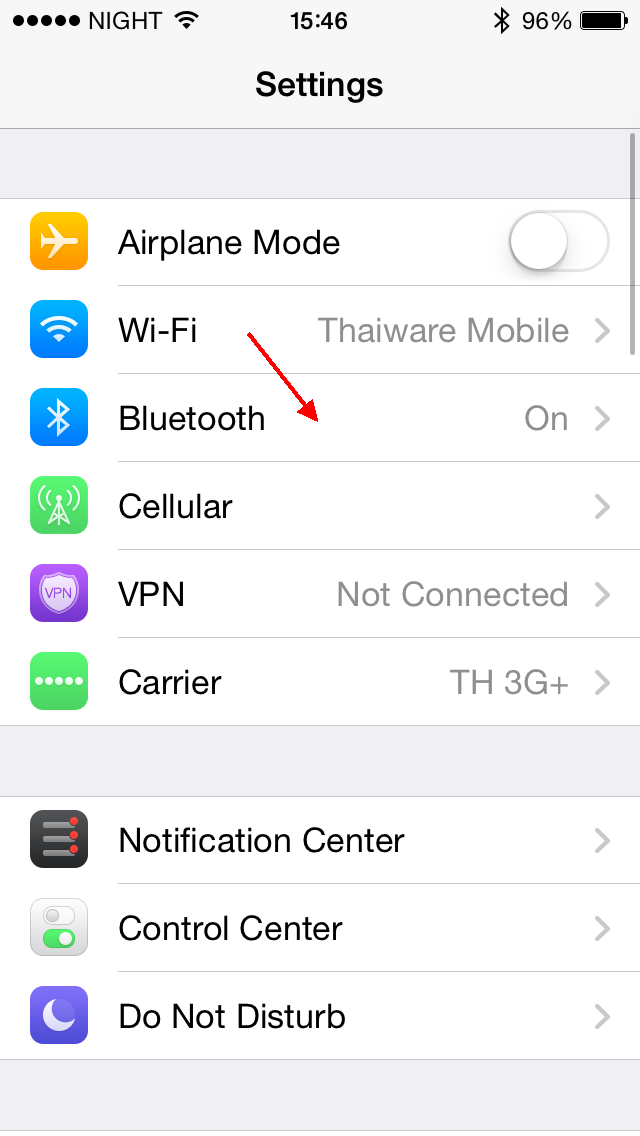
Task: Tap the Notification Center icon
Action: point(59,840)
